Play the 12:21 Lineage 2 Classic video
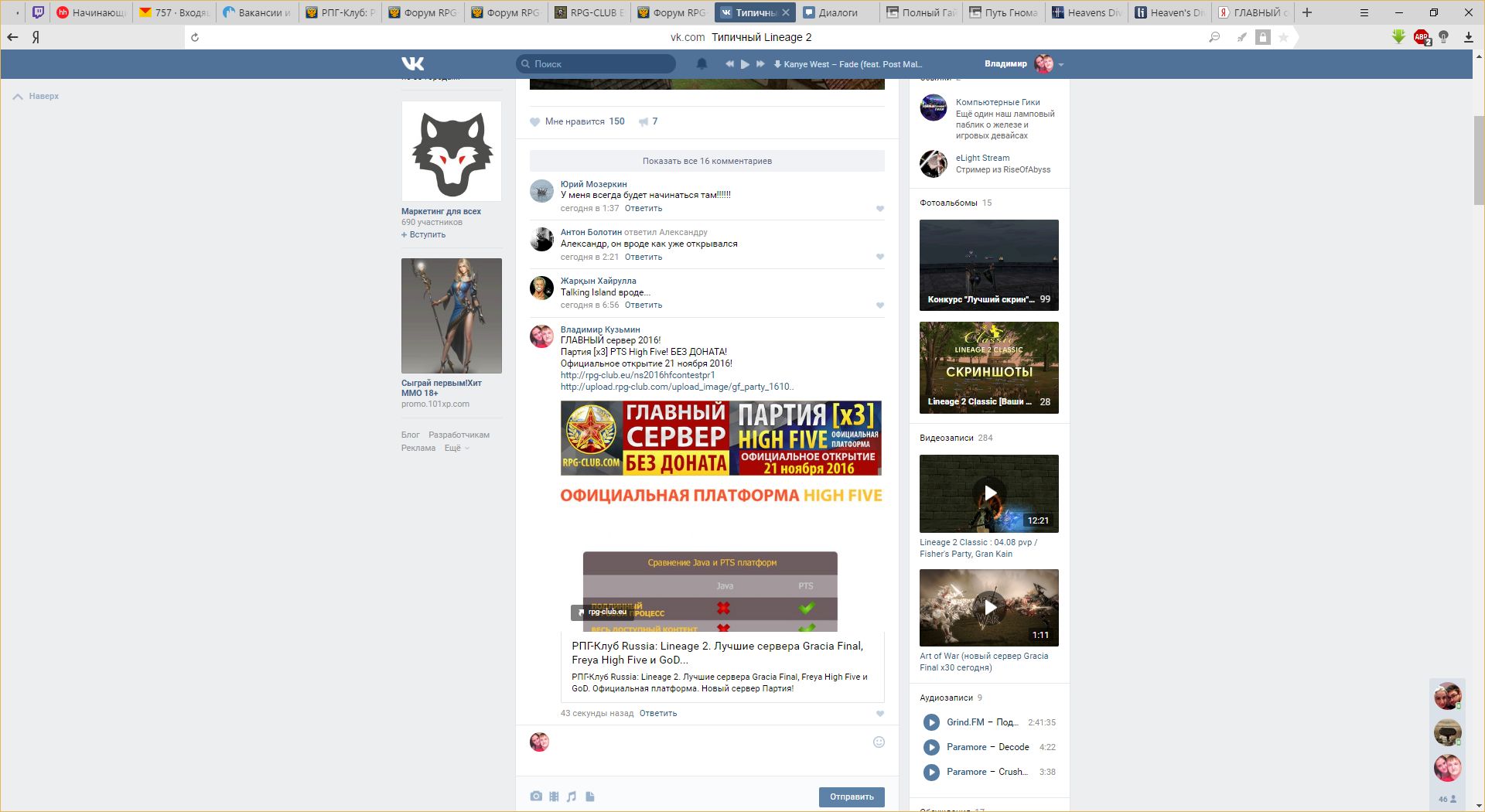 coord(989,493)
